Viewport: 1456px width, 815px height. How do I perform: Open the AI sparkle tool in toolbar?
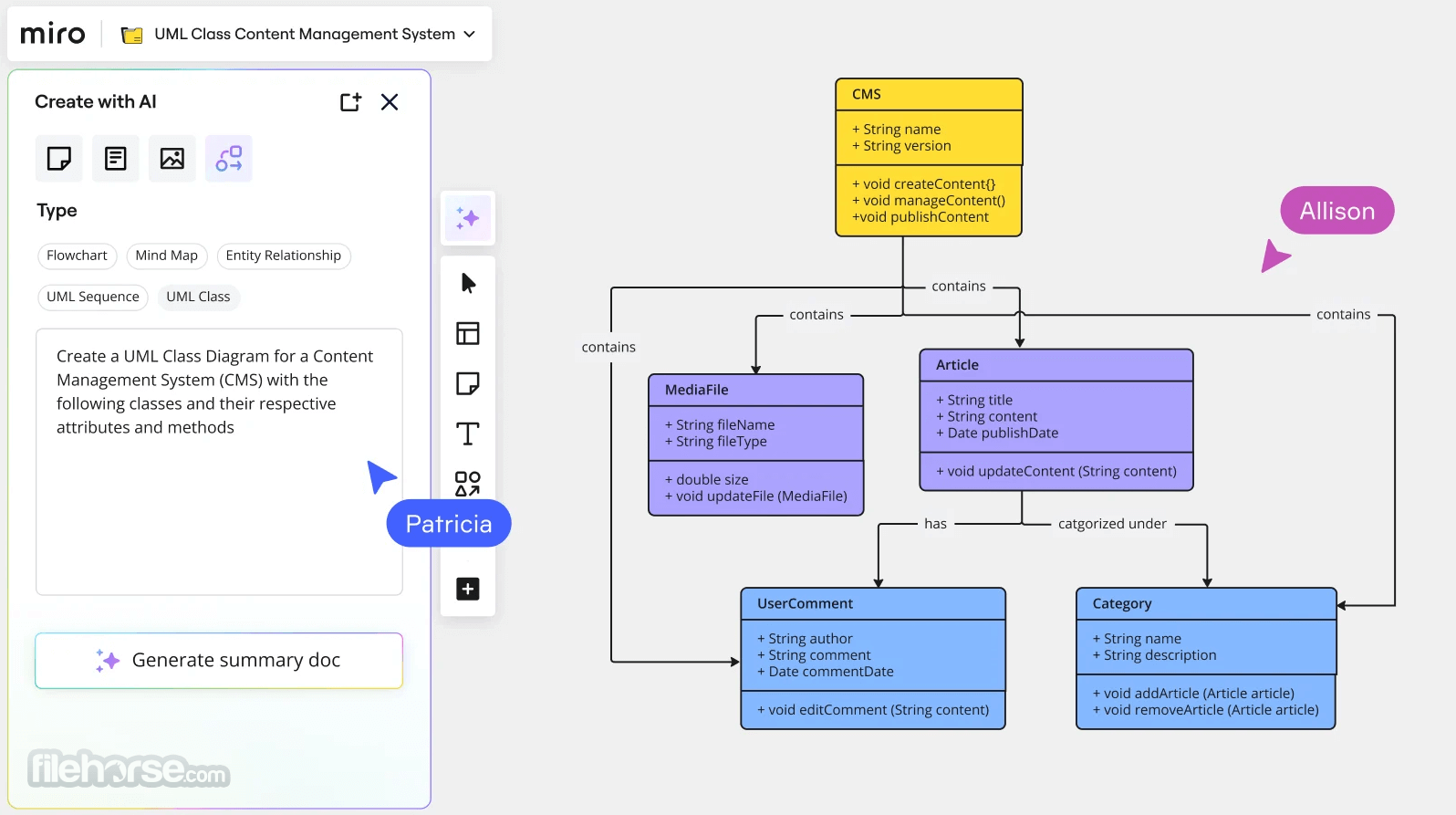click(x=468, y=218)
